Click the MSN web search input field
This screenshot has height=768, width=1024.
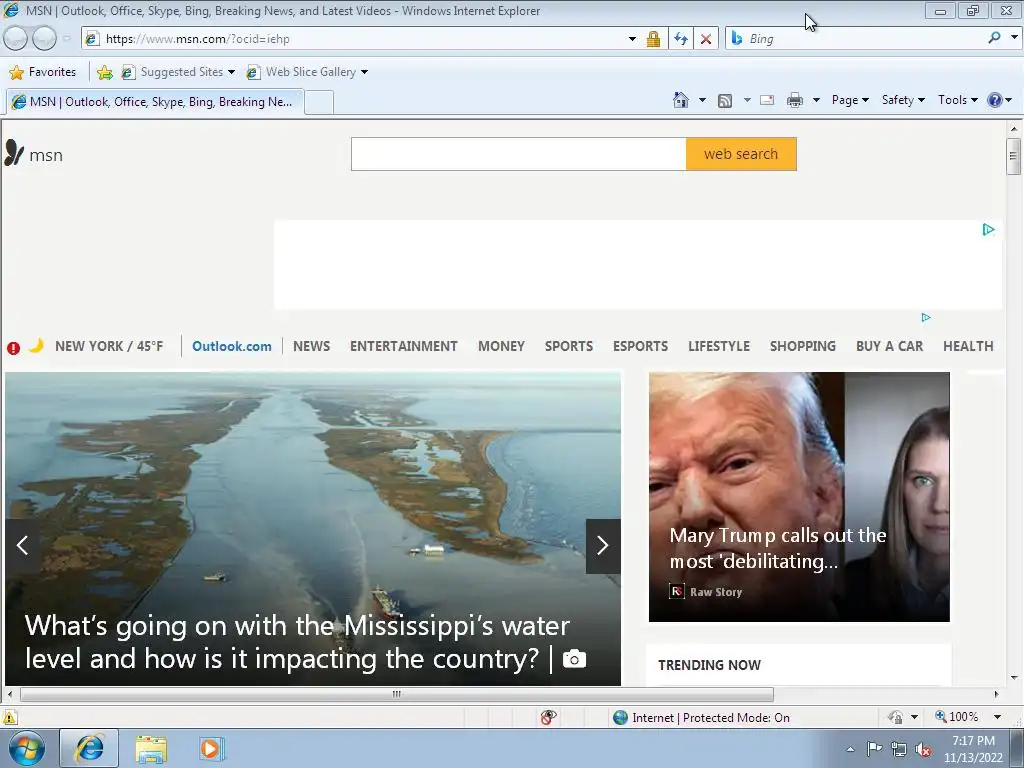[x=519, y=154]
